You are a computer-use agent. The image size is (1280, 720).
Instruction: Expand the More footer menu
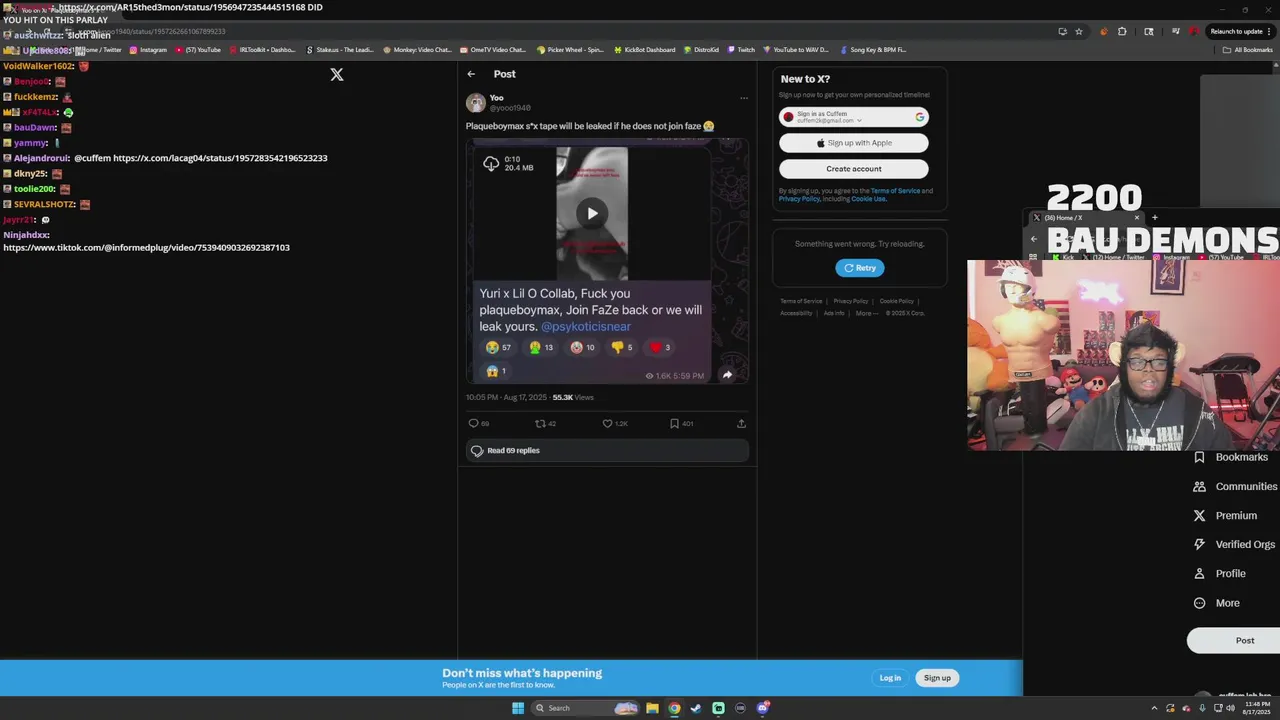tap(867, 313)
